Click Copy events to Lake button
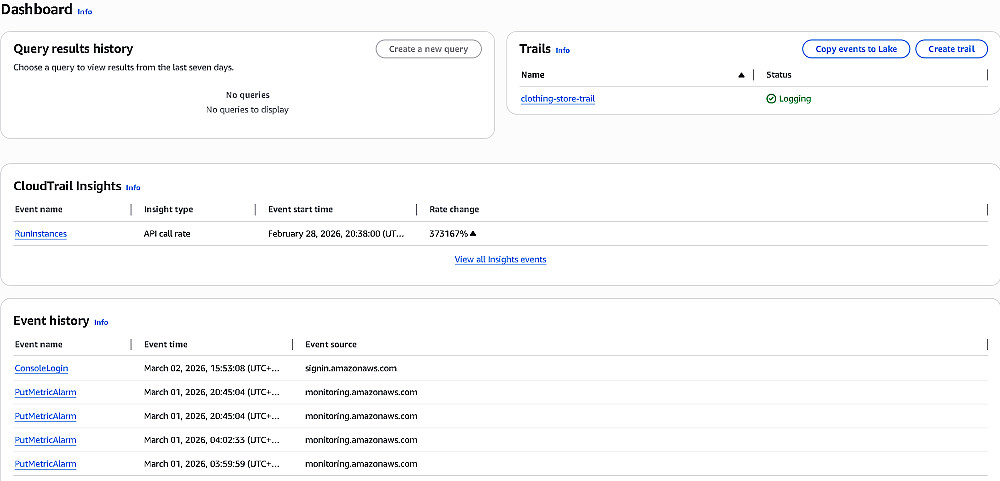The width and height of the screenshot is (1000, 481). point(856,49)
